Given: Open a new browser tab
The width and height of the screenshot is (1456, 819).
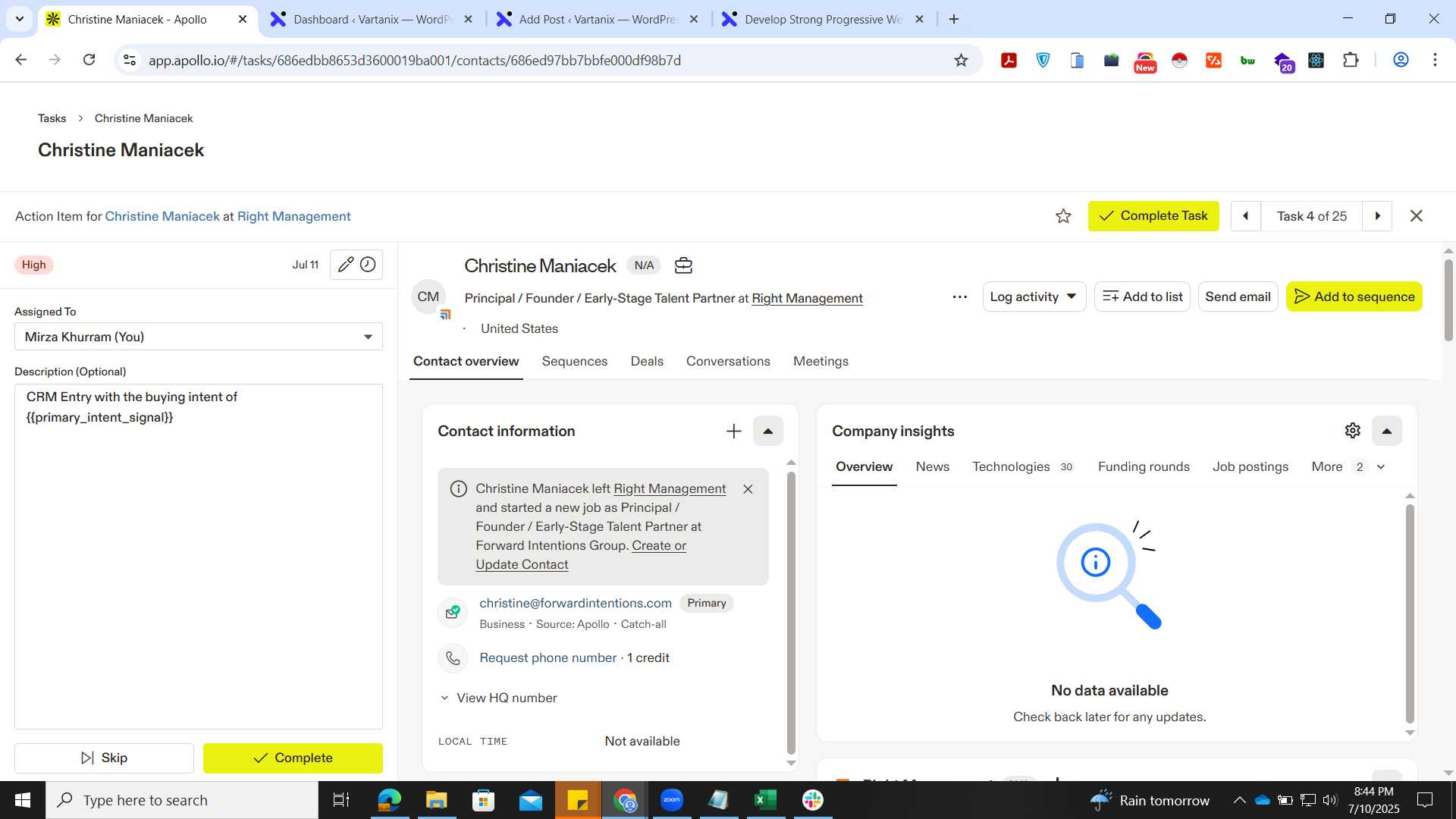Looking at the screenshot, I should tap(954, 20).
